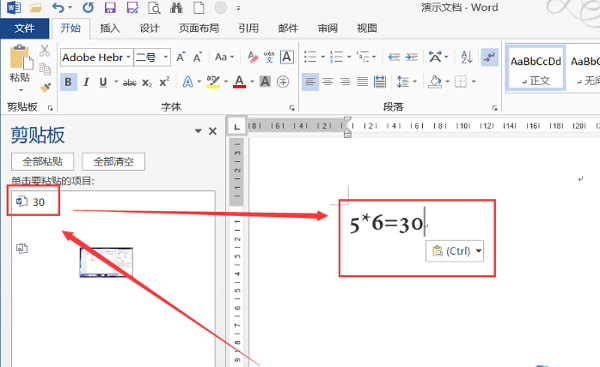
Task: Click the Cut scissors icon
Action: tap(45, 51)
